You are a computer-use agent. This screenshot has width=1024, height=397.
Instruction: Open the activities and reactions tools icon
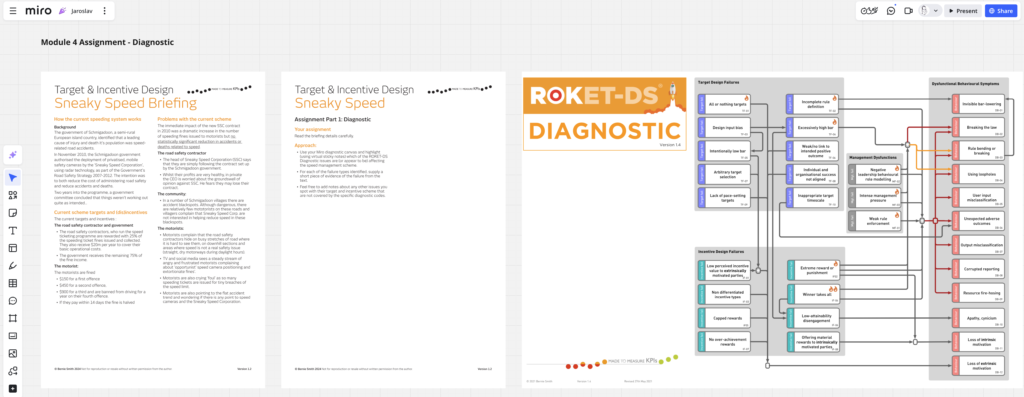(x=868, y=10)
